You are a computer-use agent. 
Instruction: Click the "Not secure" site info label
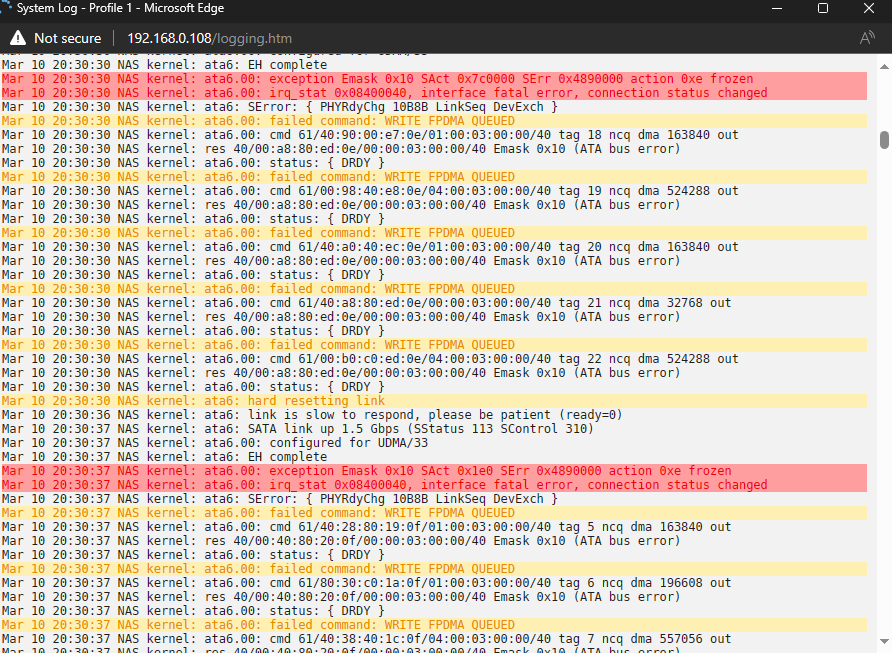tap(68, 38)
